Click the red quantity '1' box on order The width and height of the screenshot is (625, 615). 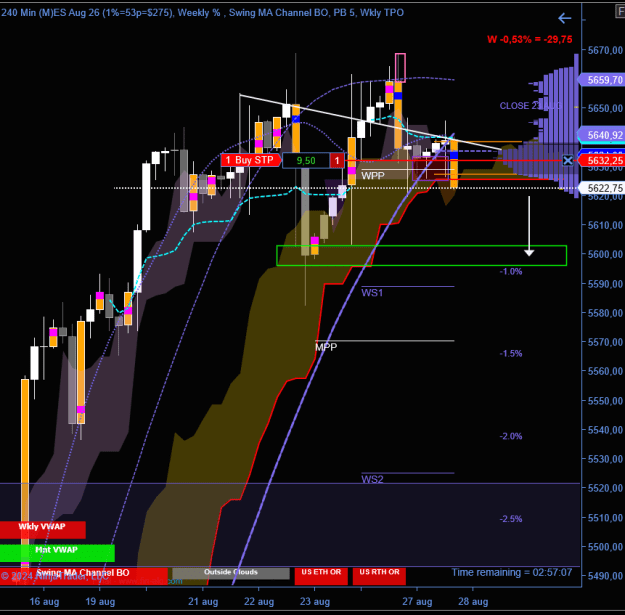point(337,161)
